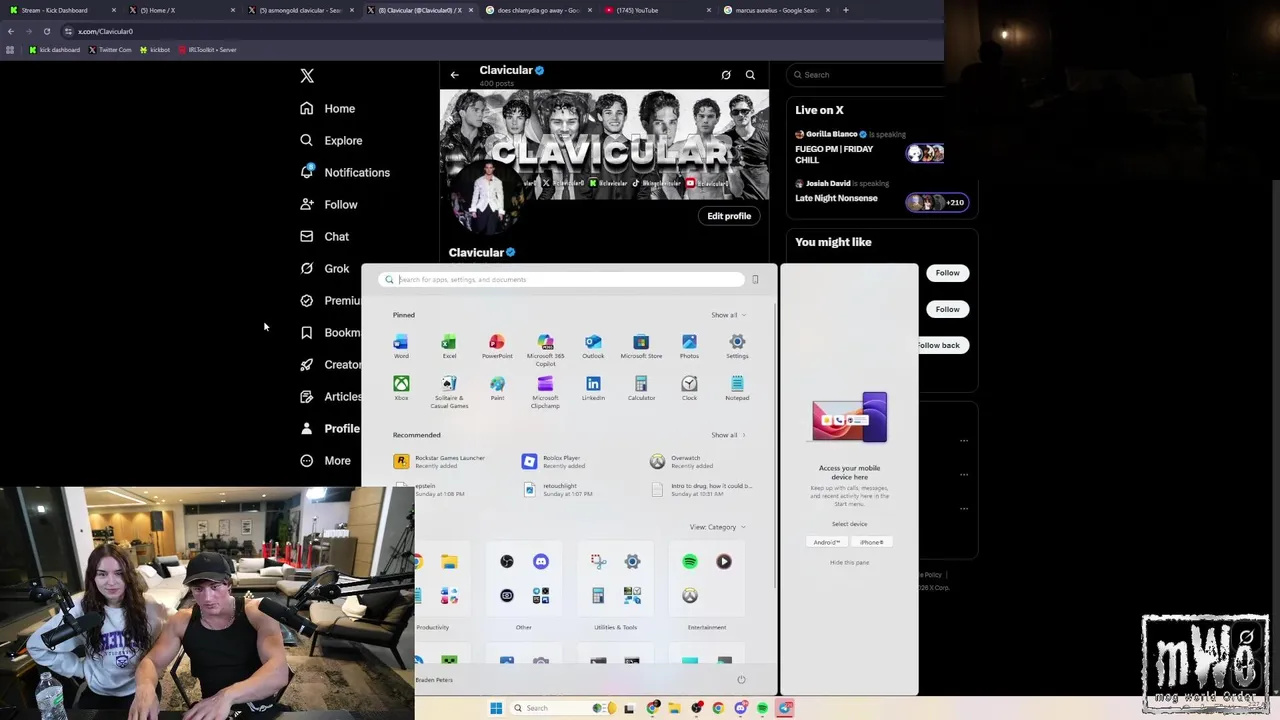The height and width of the screenshot is (720, 1280).
Task: Open Chat in X sidebar
Action: [x=324, y=237]
